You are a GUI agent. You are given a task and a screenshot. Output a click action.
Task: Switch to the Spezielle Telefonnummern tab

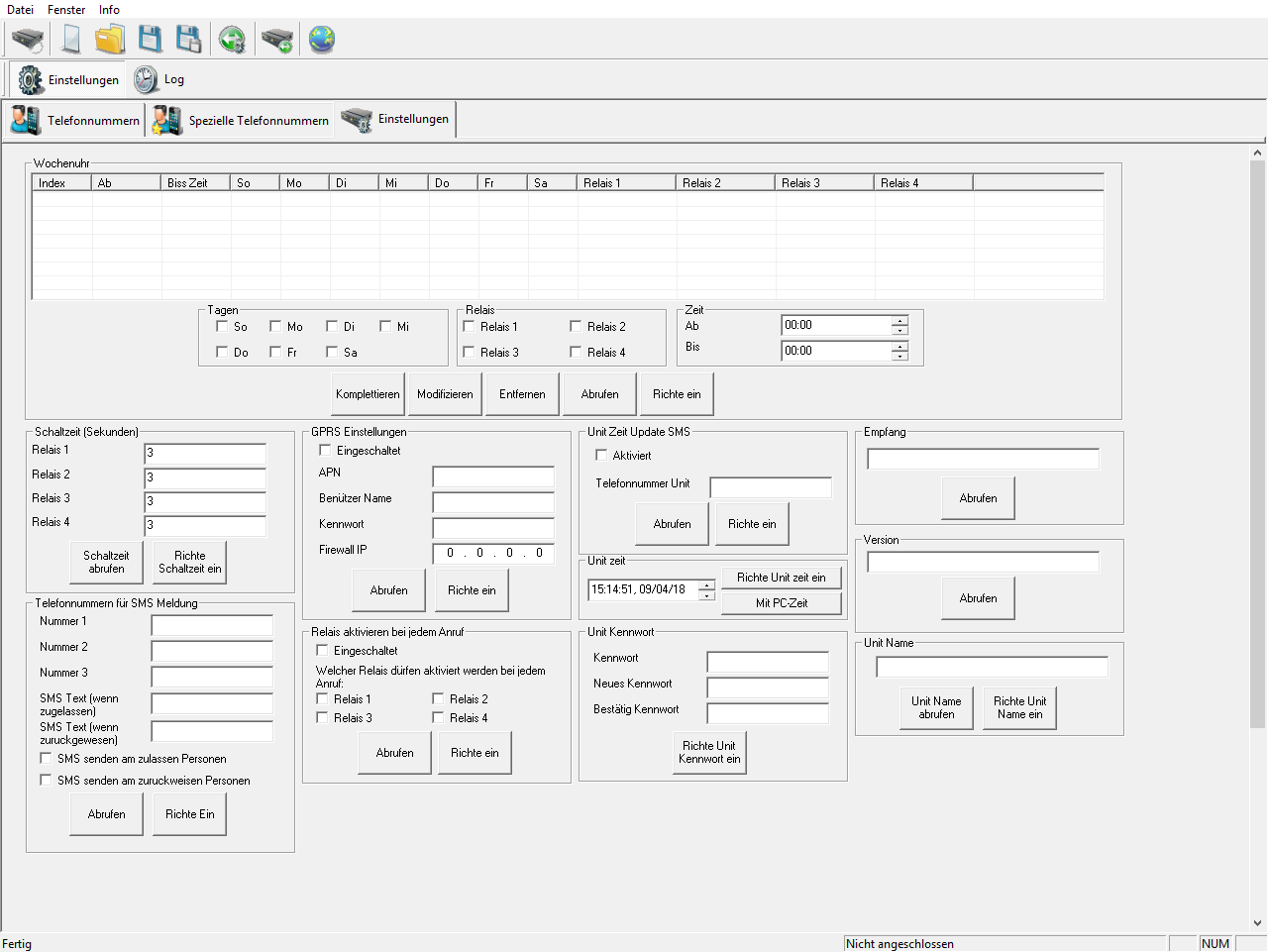coord(241,121)
